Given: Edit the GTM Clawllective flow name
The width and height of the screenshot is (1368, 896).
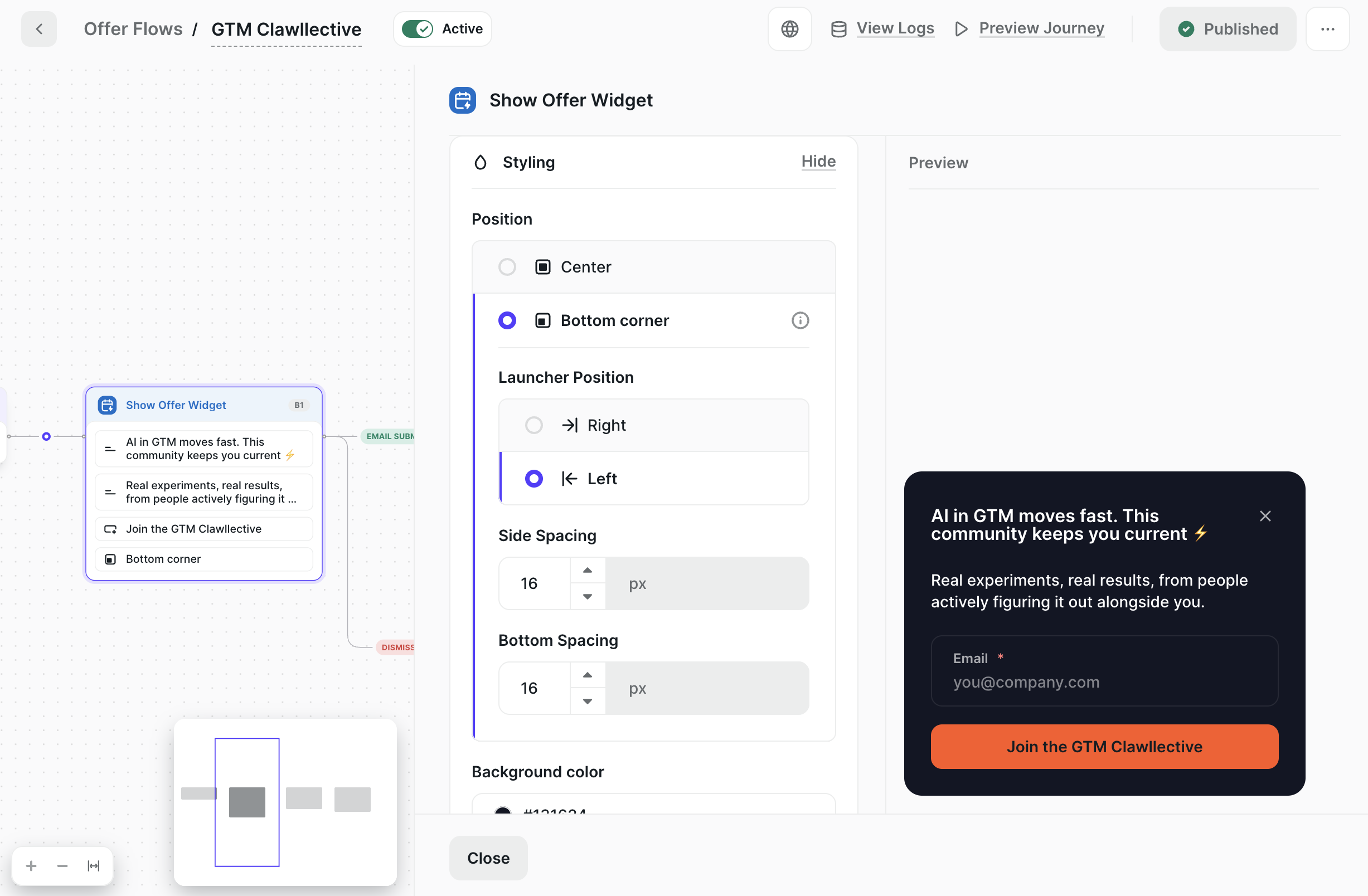Looking at the screenshot, I should click(285, 29).
